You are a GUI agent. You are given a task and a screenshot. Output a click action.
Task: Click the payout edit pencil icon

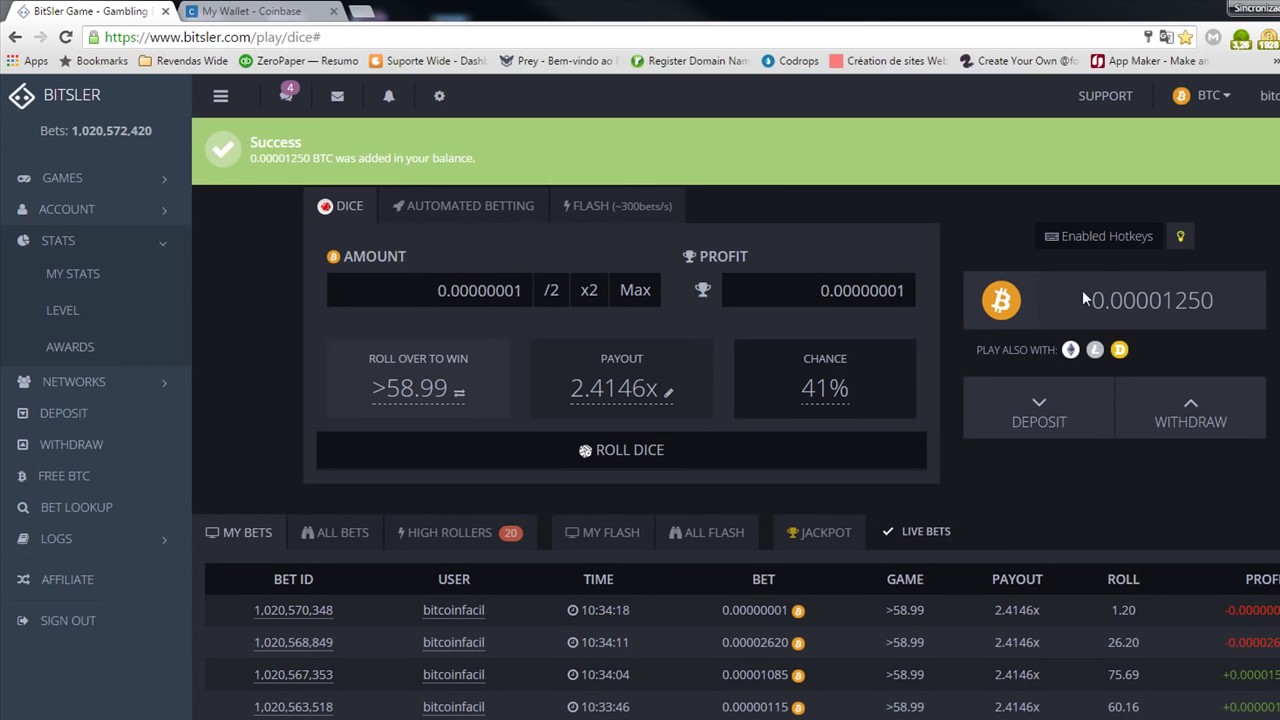pyautogui.click(x=668, y=392)
